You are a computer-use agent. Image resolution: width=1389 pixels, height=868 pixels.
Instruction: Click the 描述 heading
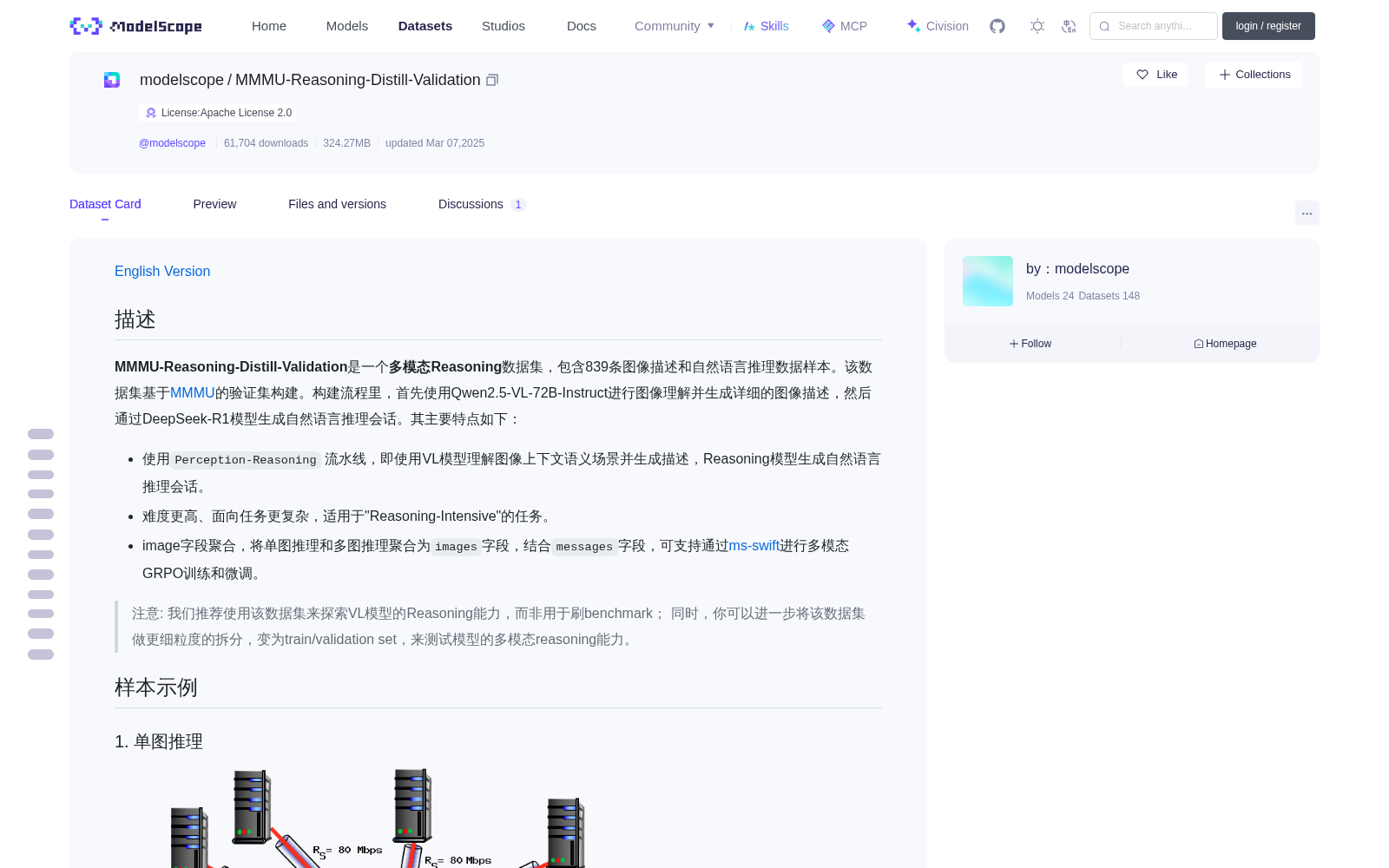pyautogui.click(x=135, y=319)
